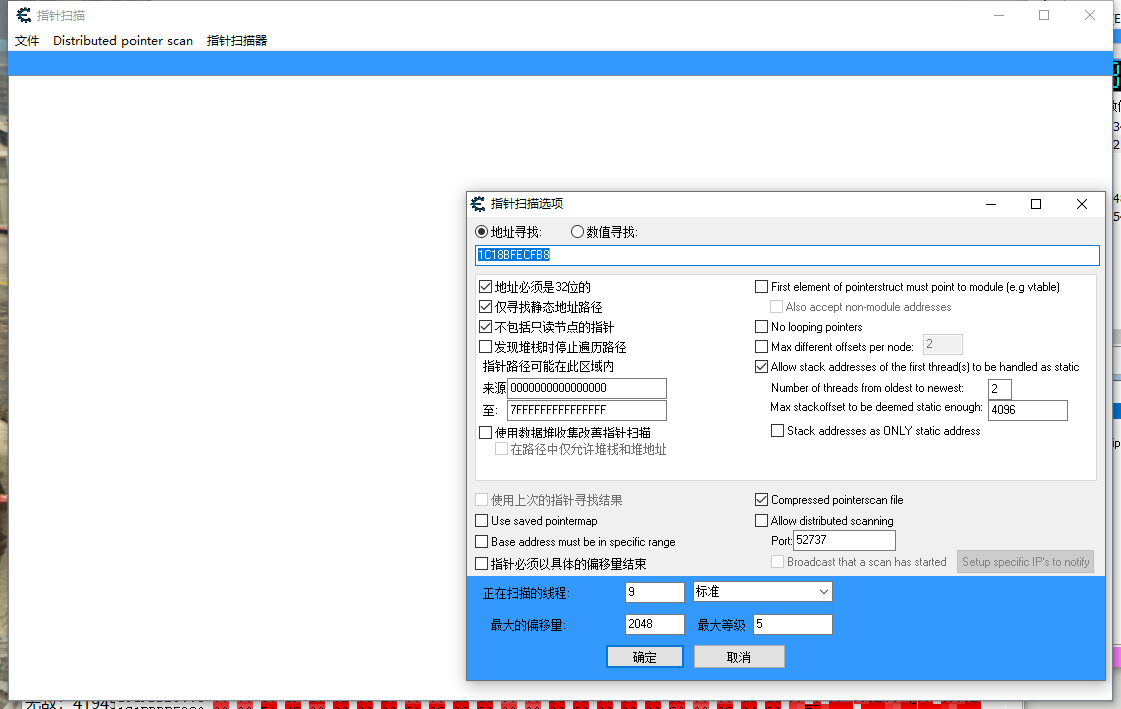This screenshot has width=1121, height=709.
Task: Uncheck Allow stack addresses as static
Action: pos(761,367)
